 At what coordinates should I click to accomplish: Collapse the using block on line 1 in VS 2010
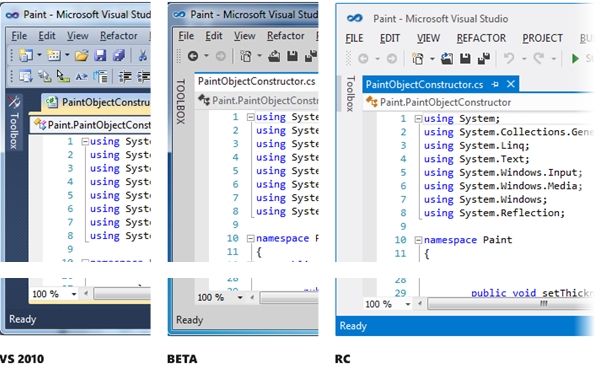(85, 142)
